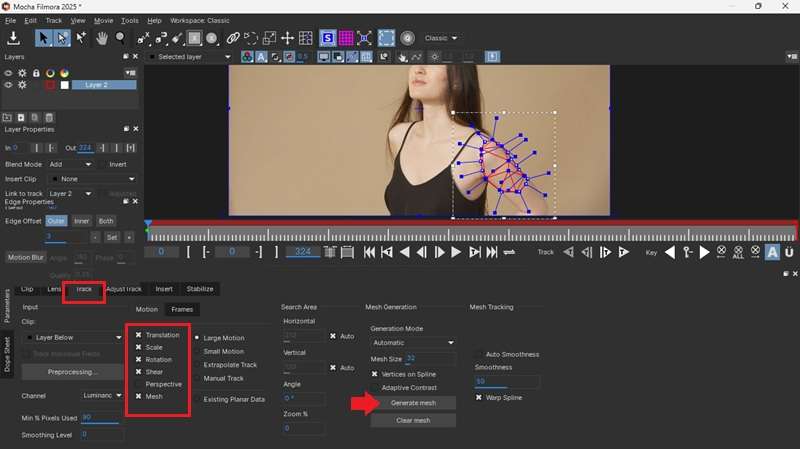Click the link layers chain icon

click(233, 38)
